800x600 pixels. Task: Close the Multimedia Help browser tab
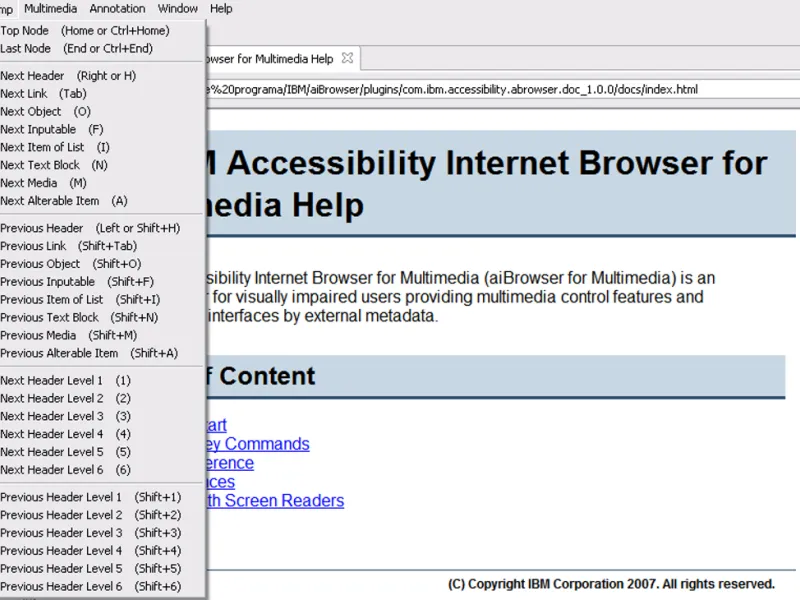pyautogui.click(x=347, y=58)
